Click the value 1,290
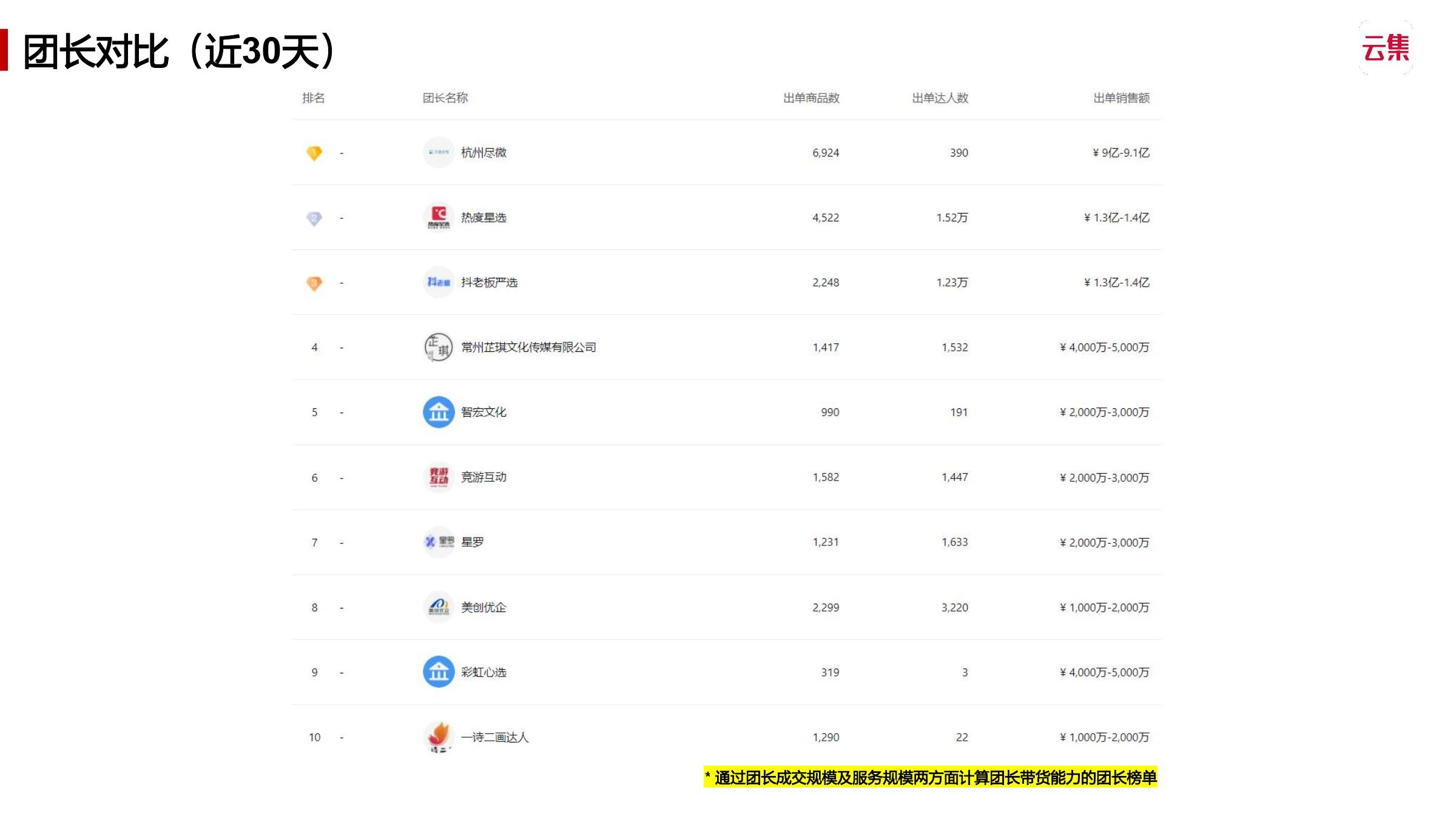Screen dimensions: 1456x819 [826, 736]
